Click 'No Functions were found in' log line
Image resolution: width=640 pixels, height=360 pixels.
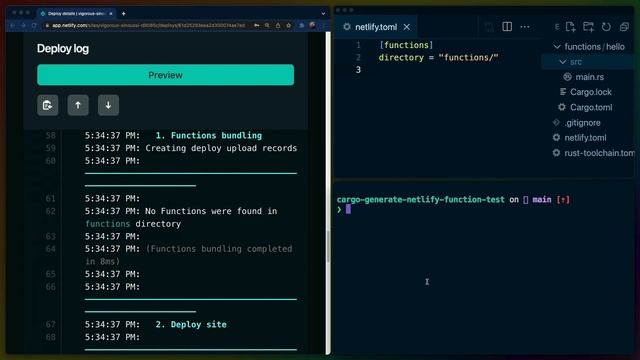(x=211, y=211)
